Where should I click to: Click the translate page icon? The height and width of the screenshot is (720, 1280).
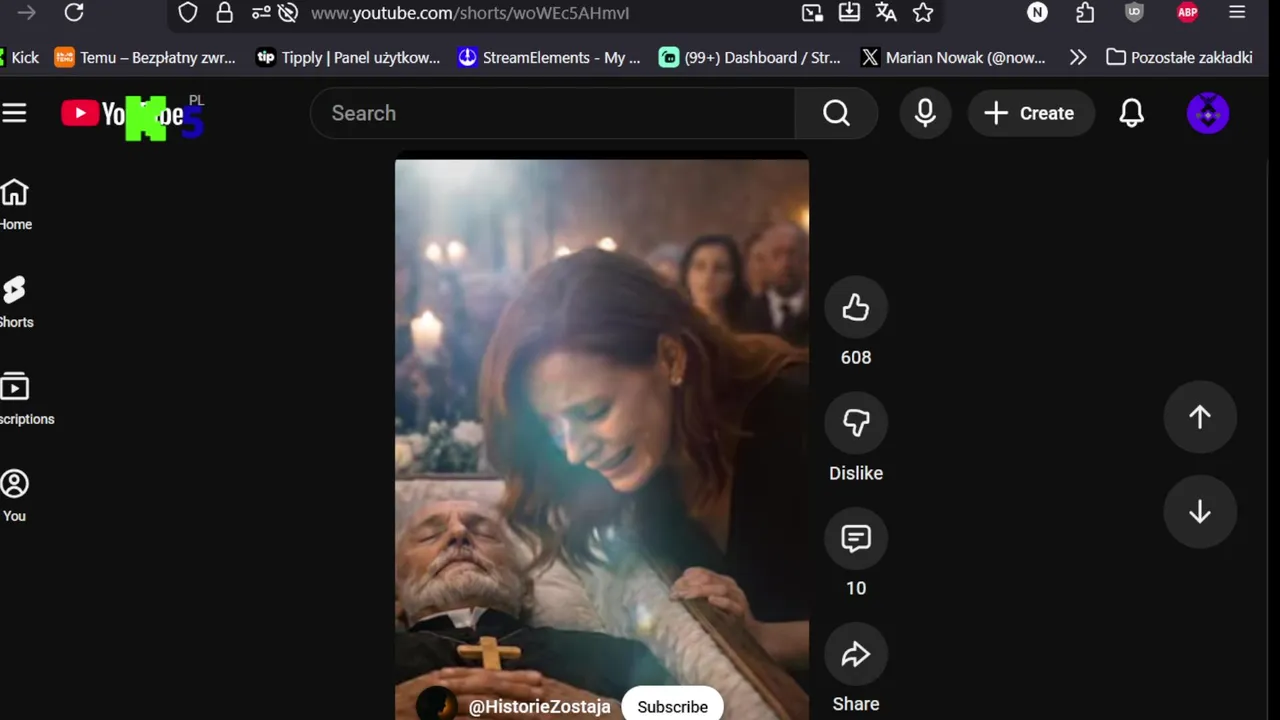click(886, 13)
